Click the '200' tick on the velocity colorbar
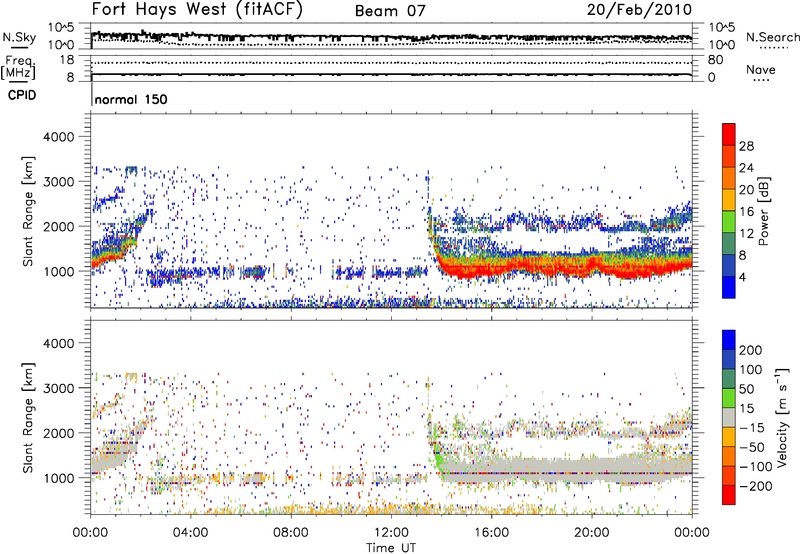The image size is (800, 554). 751,350
